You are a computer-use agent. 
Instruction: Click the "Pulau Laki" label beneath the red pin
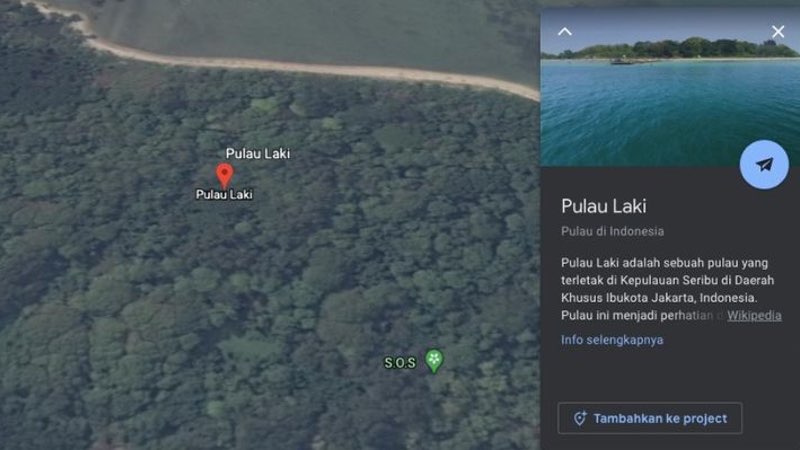224,194
